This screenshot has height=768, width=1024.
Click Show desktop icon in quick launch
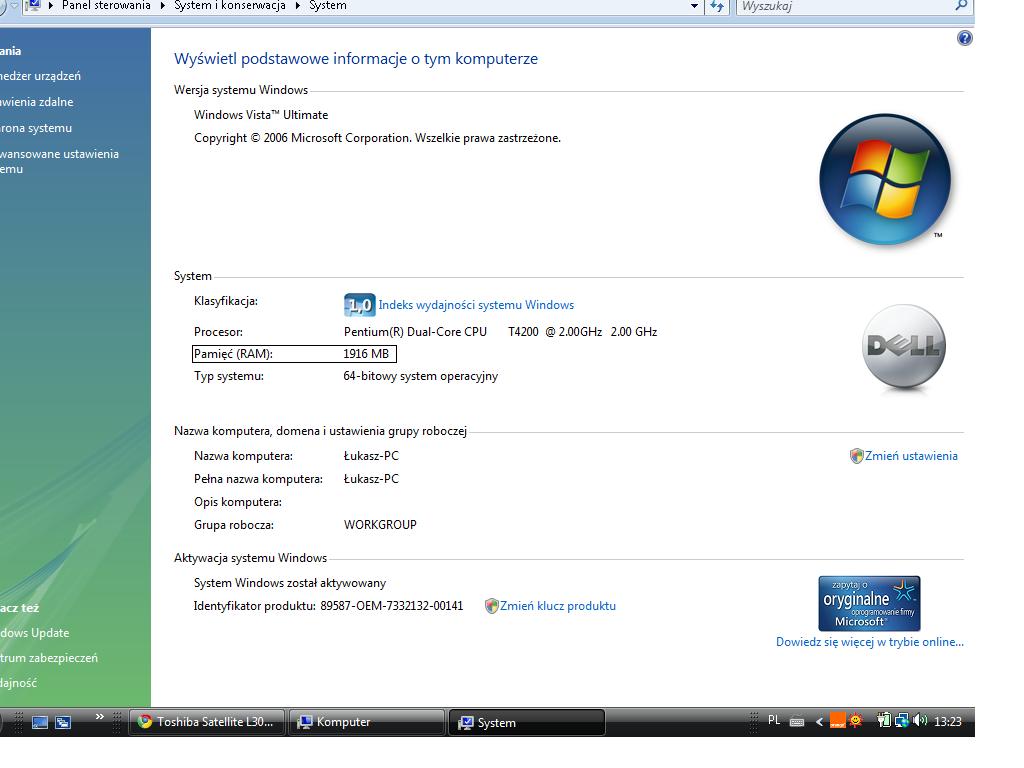point(40,722)
